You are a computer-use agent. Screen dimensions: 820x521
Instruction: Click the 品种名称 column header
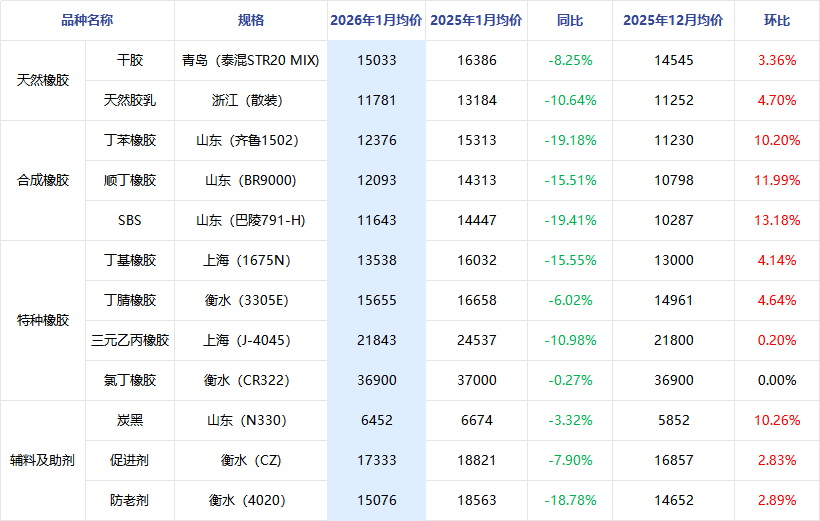tap(87, 20)
